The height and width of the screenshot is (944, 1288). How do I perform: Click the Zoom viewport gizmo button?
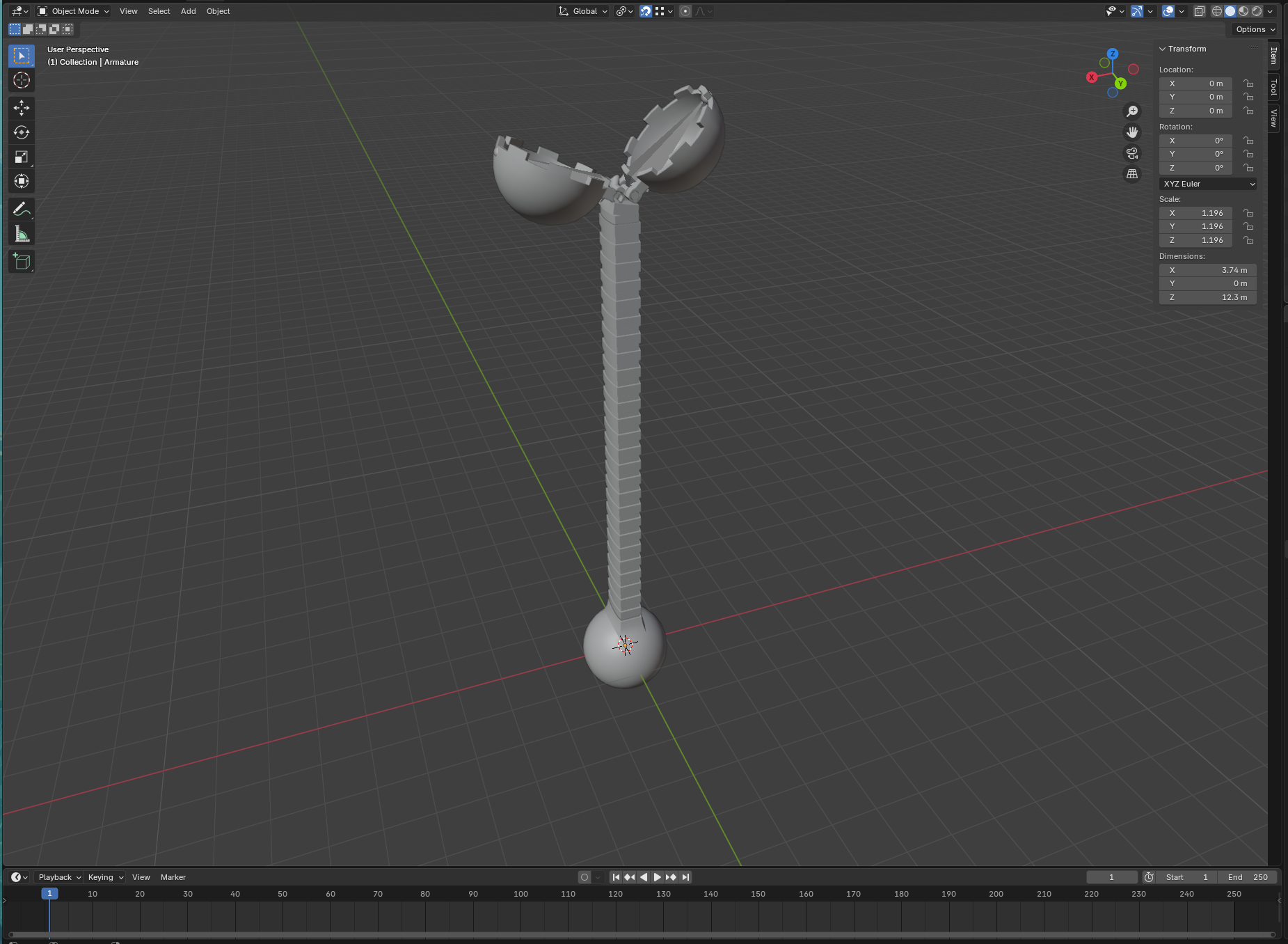1132,111
